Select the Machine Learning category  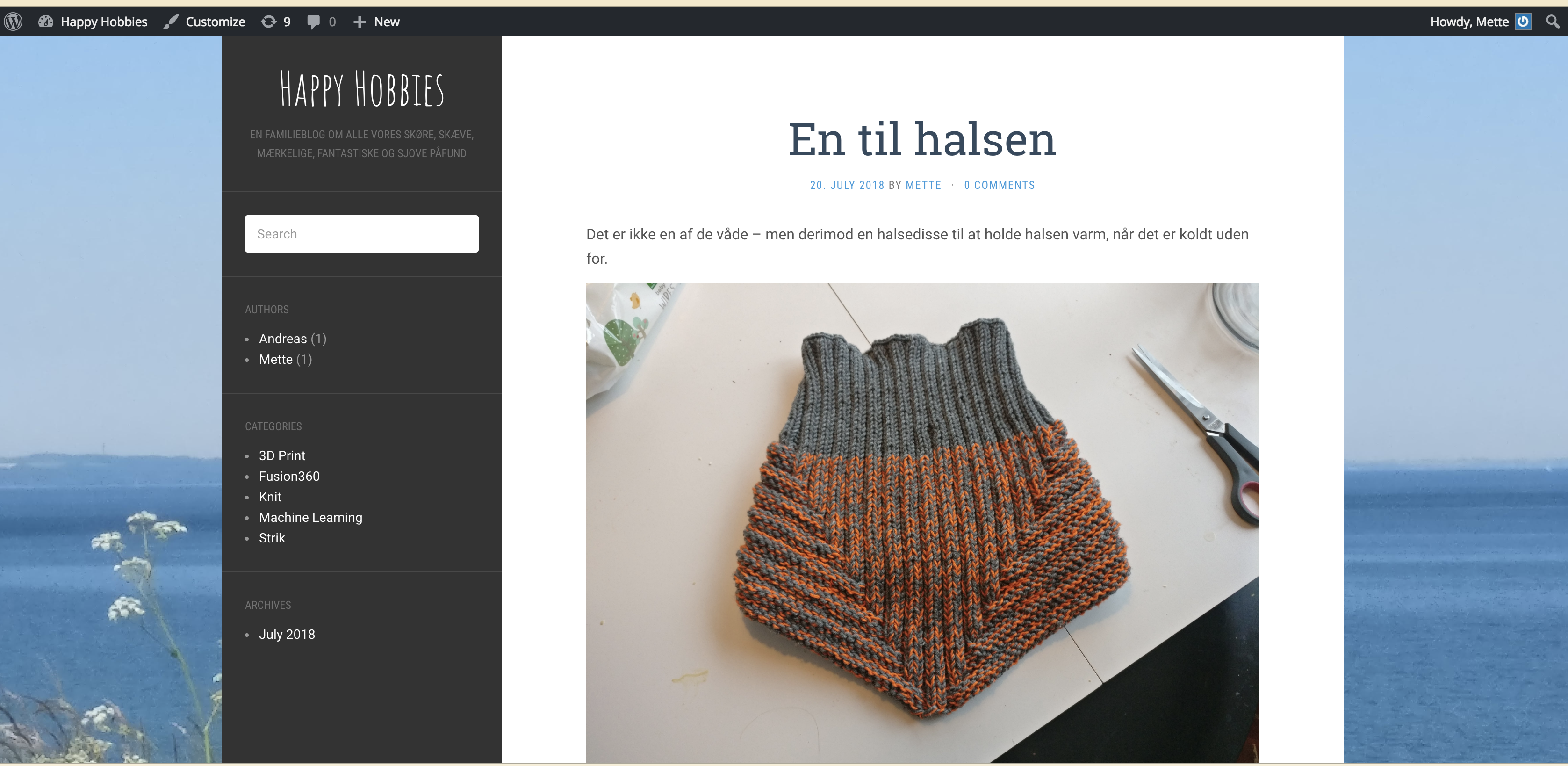pyautogui.click(x=310, y=517)
